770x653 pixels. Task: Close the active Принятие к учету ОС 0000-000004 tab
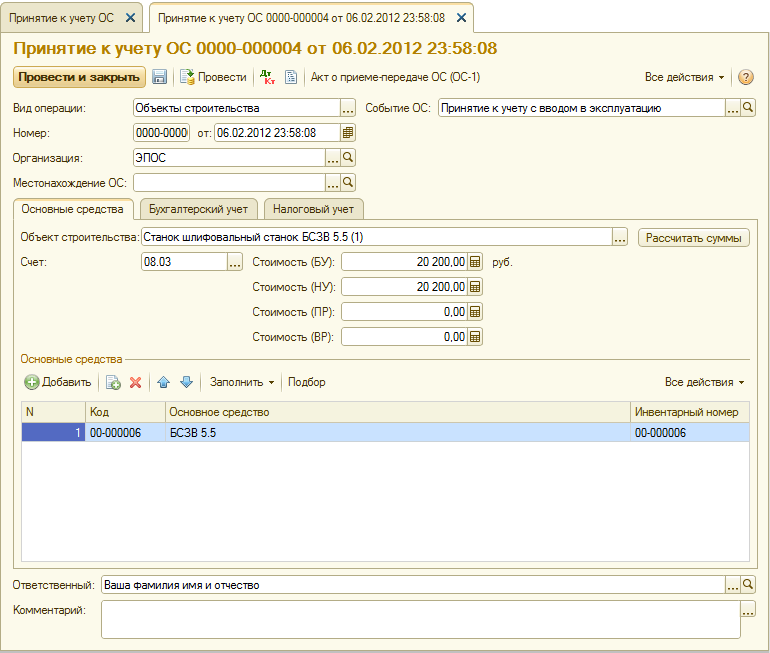(x=461, y=18)
